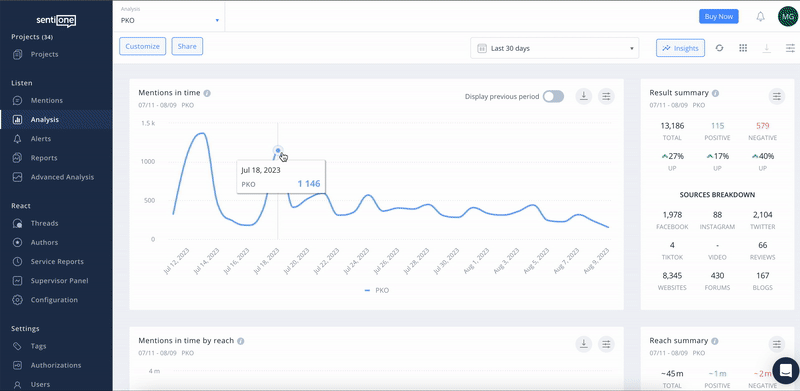
Task: Expand the Last 30 days dropdown
Action: 555,48
